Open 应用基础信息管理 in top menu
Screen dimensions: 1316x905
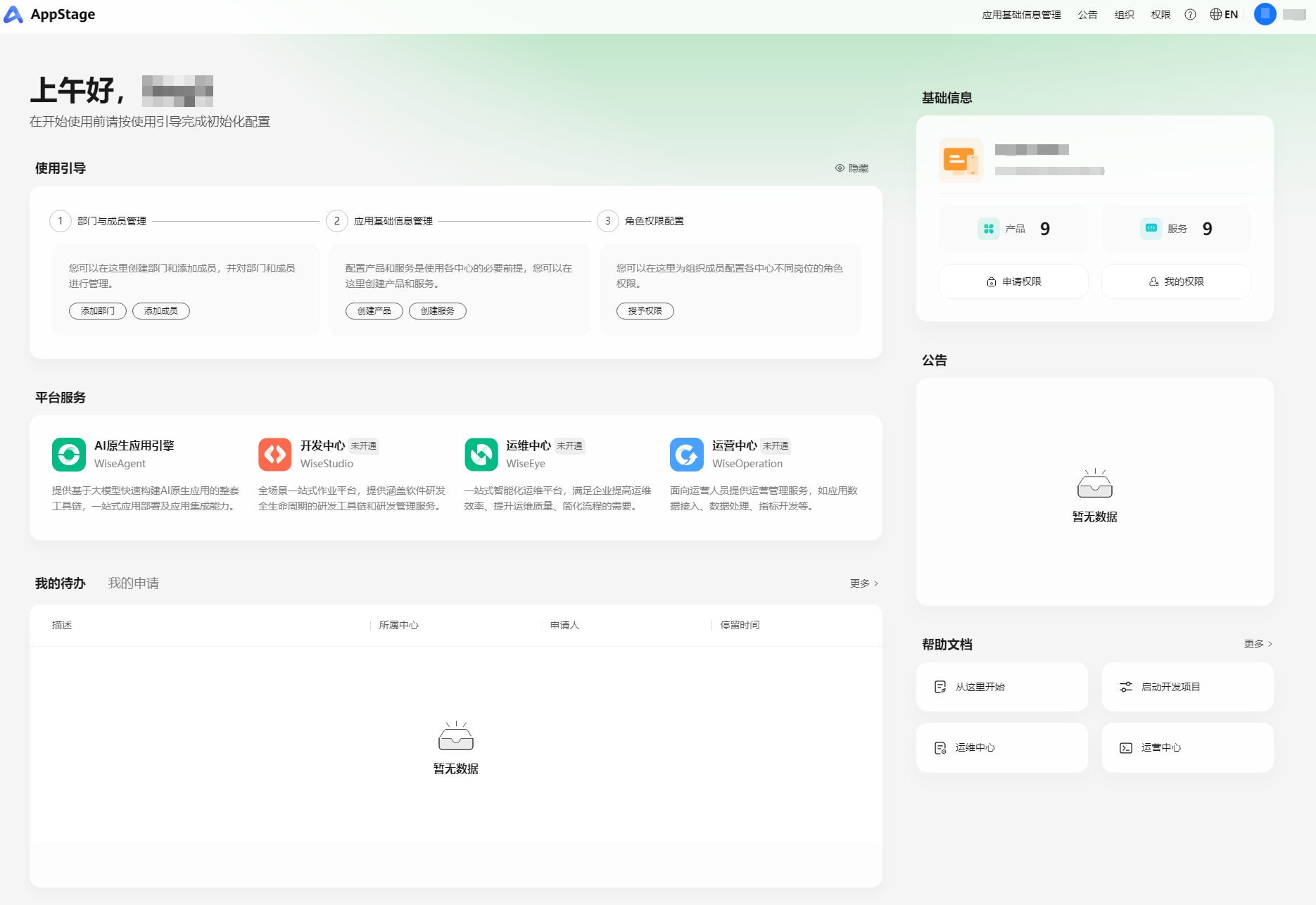pyautogui.click(x=1021, y=15)
